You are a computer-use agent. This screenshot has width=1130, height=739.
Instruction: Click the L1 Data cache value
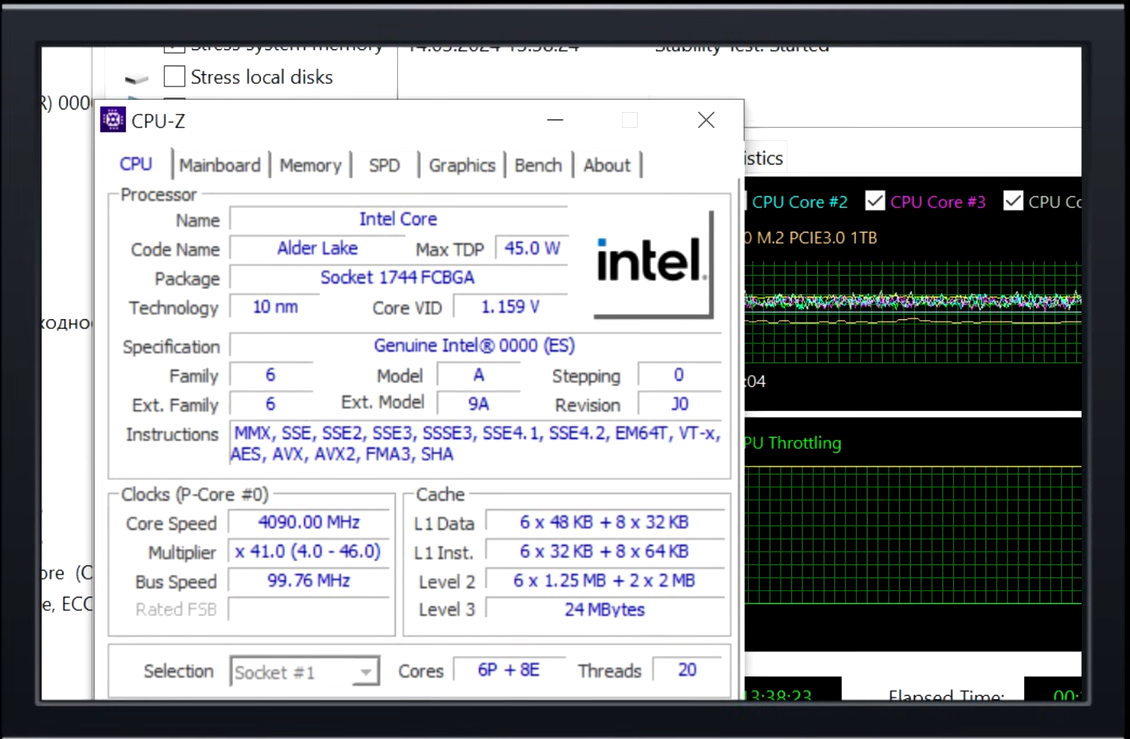pos(605,522)
